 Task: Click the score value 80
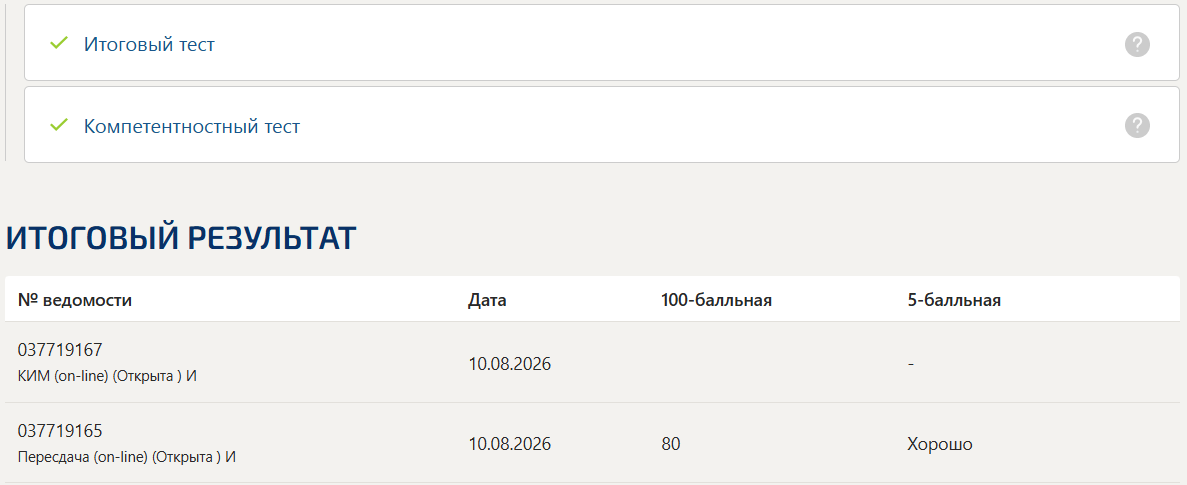(671, 443)
